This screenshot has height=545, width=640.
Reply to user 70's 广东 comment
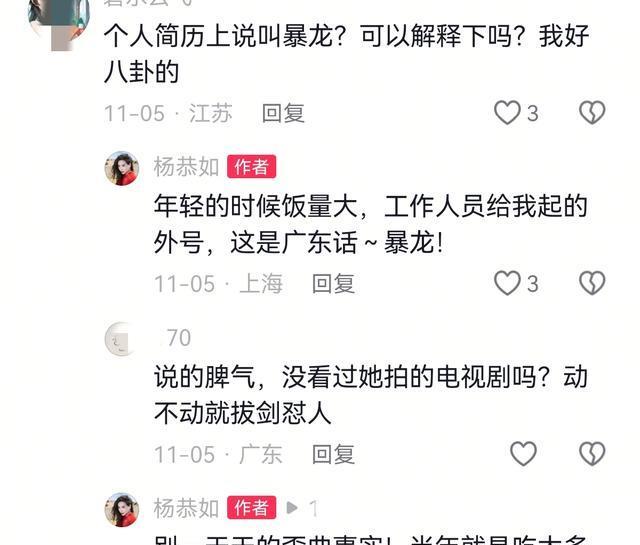(x=333, y=454)
